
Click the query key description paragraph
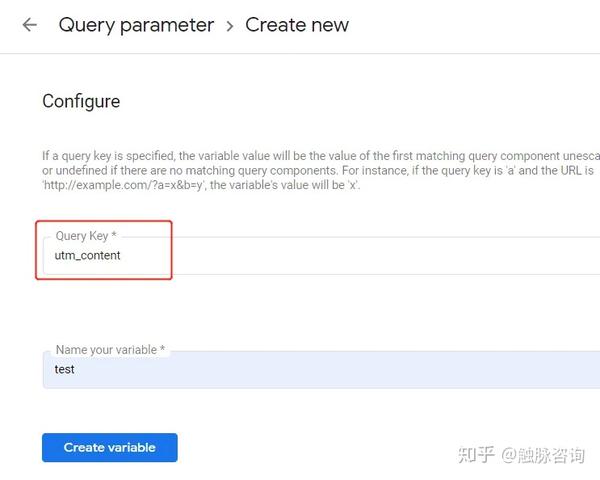click(x=321, y=170)
